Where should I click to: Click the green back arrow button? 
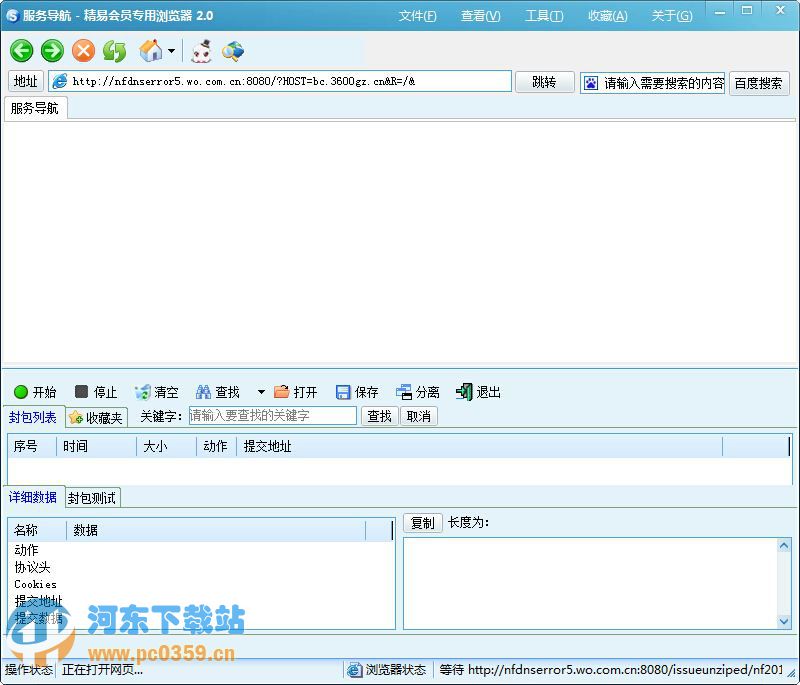(22, 51)
